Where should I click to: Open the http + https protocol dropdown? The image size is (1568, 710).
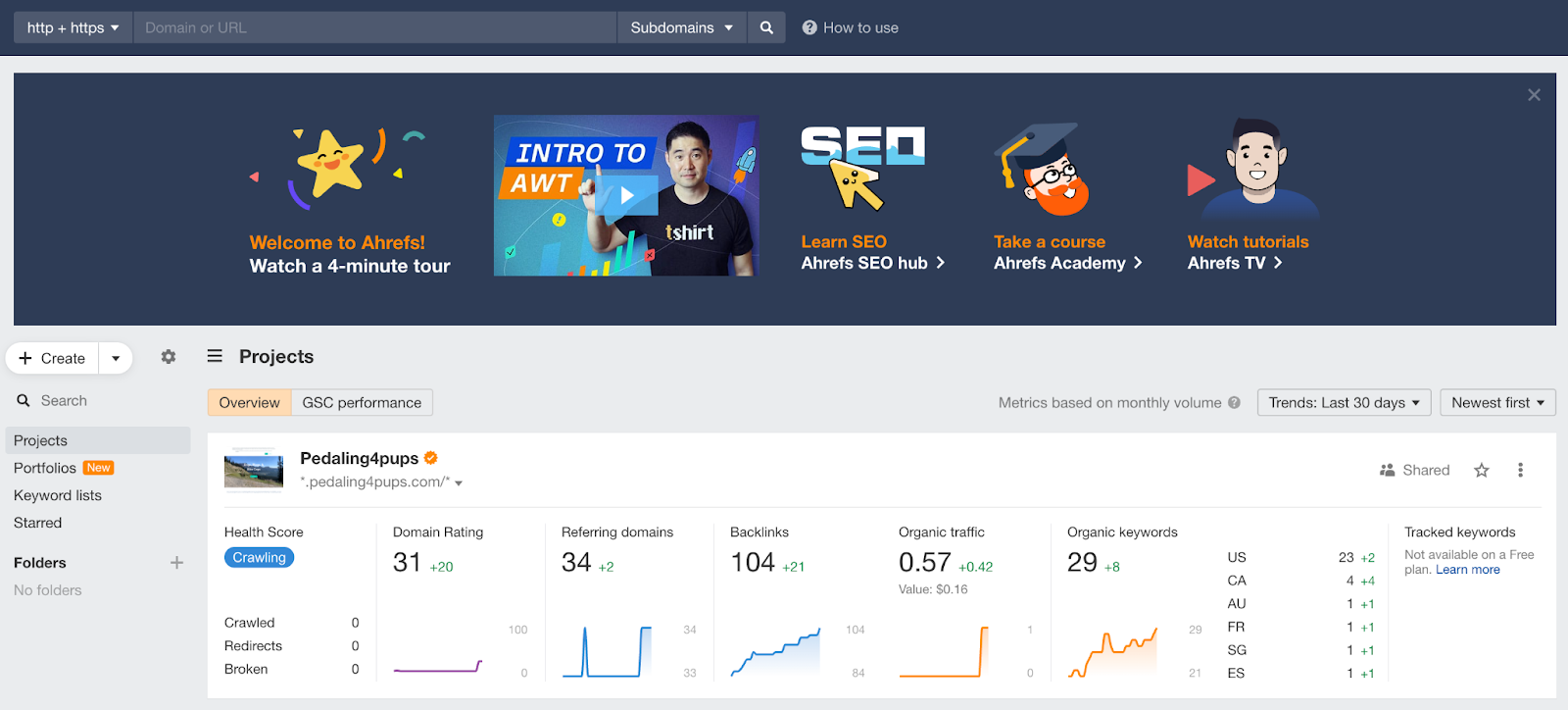click(x=73, y=27)
